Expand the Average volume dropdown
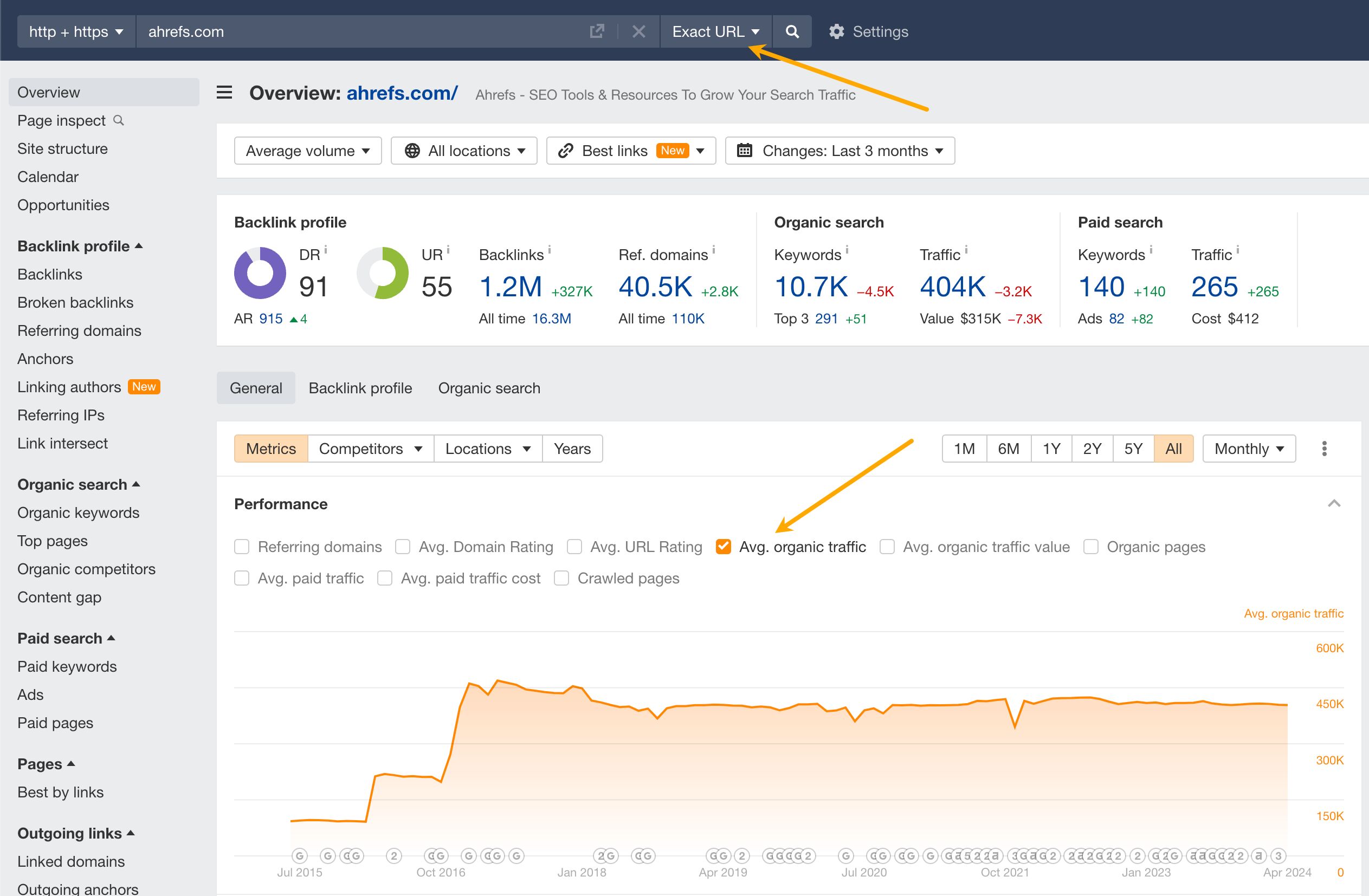Viewport: 1369px width, 896px height. click(307, 150)
